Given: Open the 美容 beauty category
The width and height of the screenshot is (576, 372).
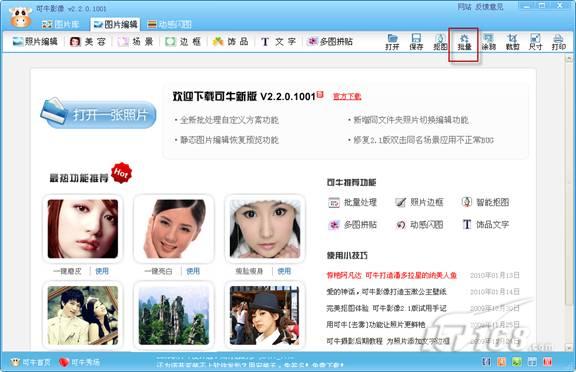Looking at the screenshot, I should 88,41.
